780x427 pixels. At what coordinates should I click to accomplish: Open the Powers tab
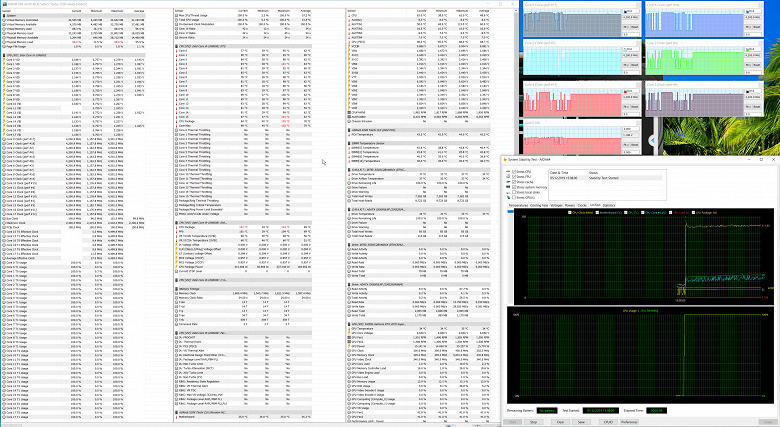click(x=570, y=205)
